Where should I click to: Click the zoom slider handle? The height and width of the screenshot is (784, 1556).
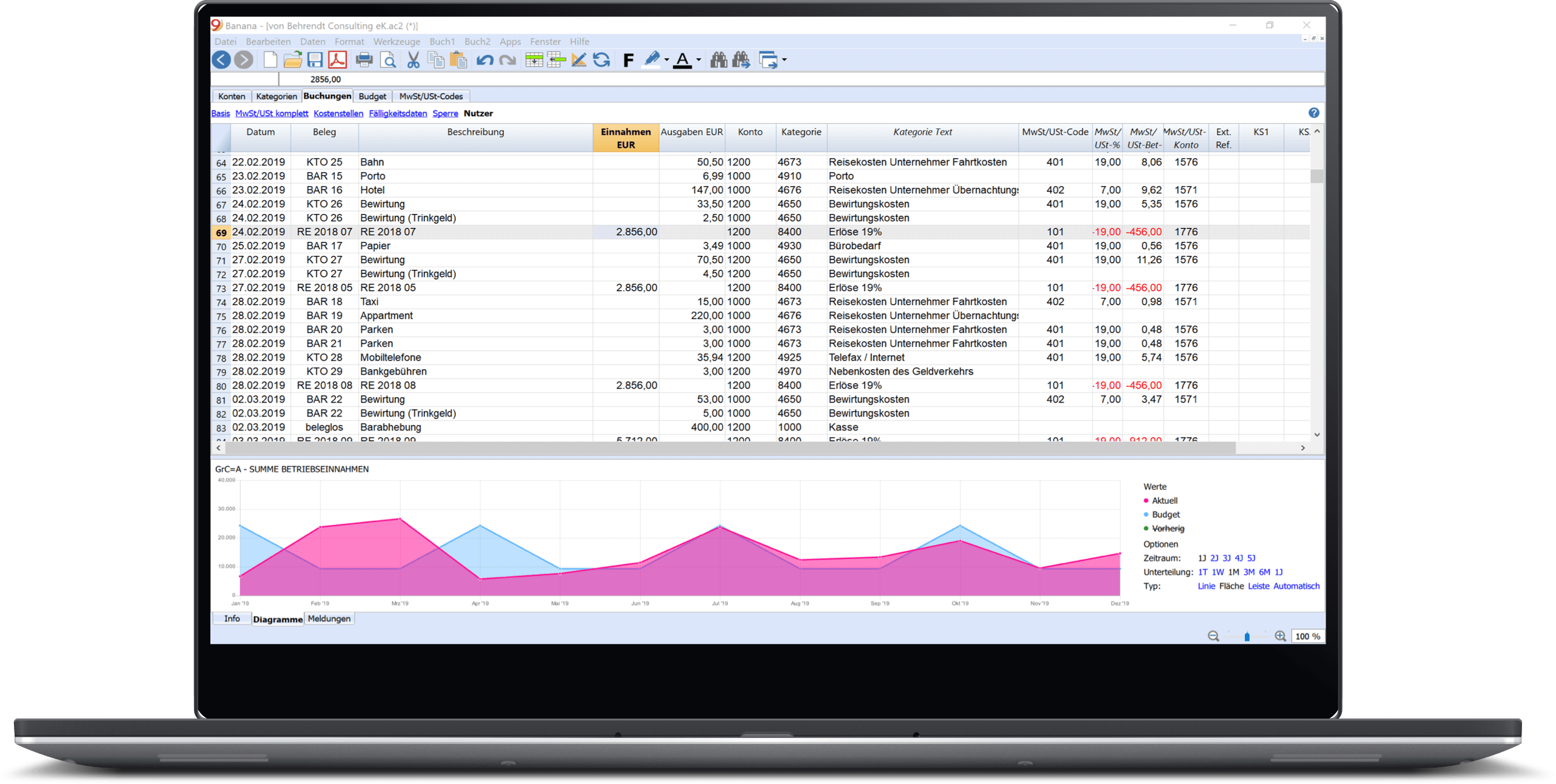click(x=1247, y=636)
